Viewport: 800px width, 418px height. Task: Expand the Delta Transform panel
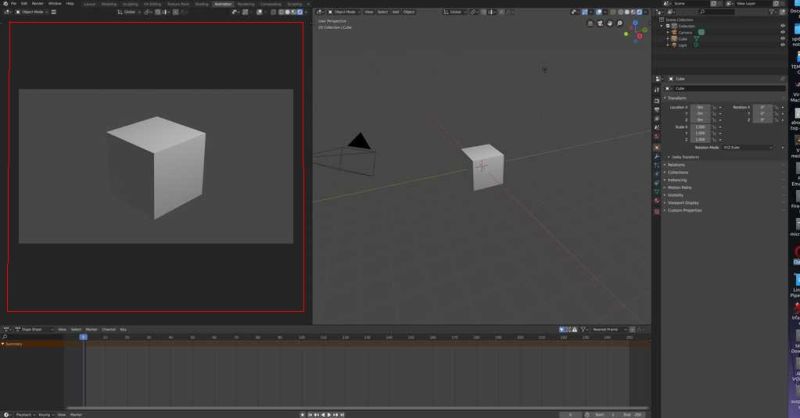(x=685, y=157)
